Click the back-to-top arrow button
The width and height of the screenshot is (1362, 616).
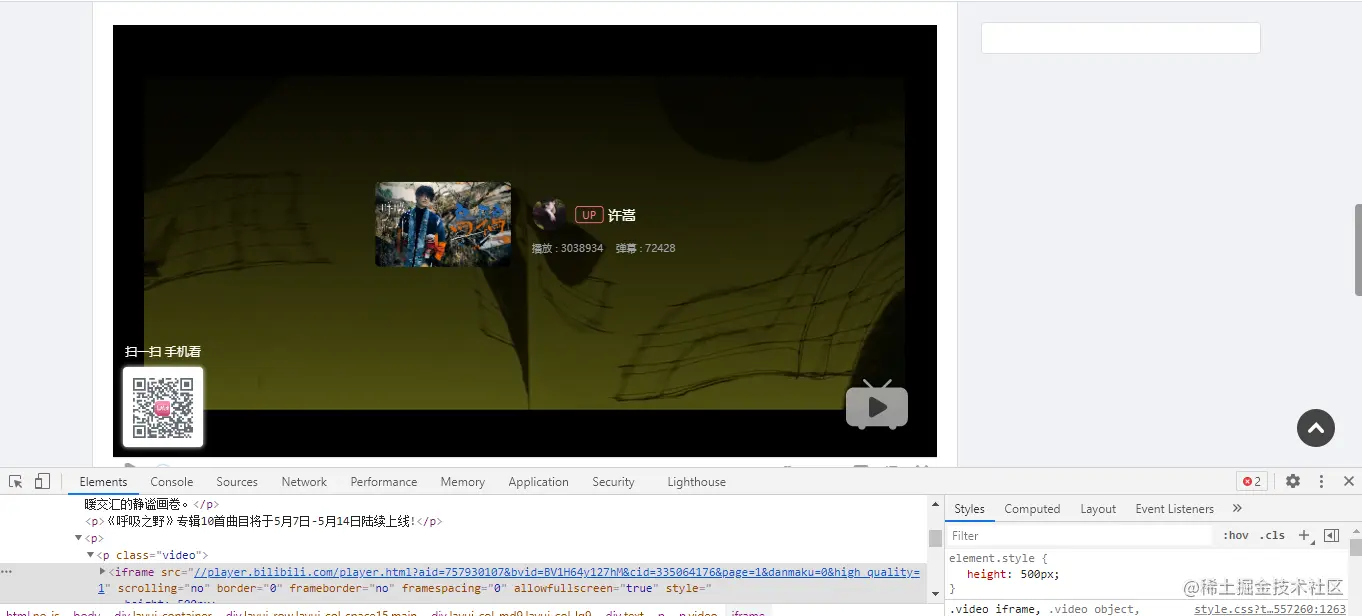pyautogui.click(x=1316, y=428)
